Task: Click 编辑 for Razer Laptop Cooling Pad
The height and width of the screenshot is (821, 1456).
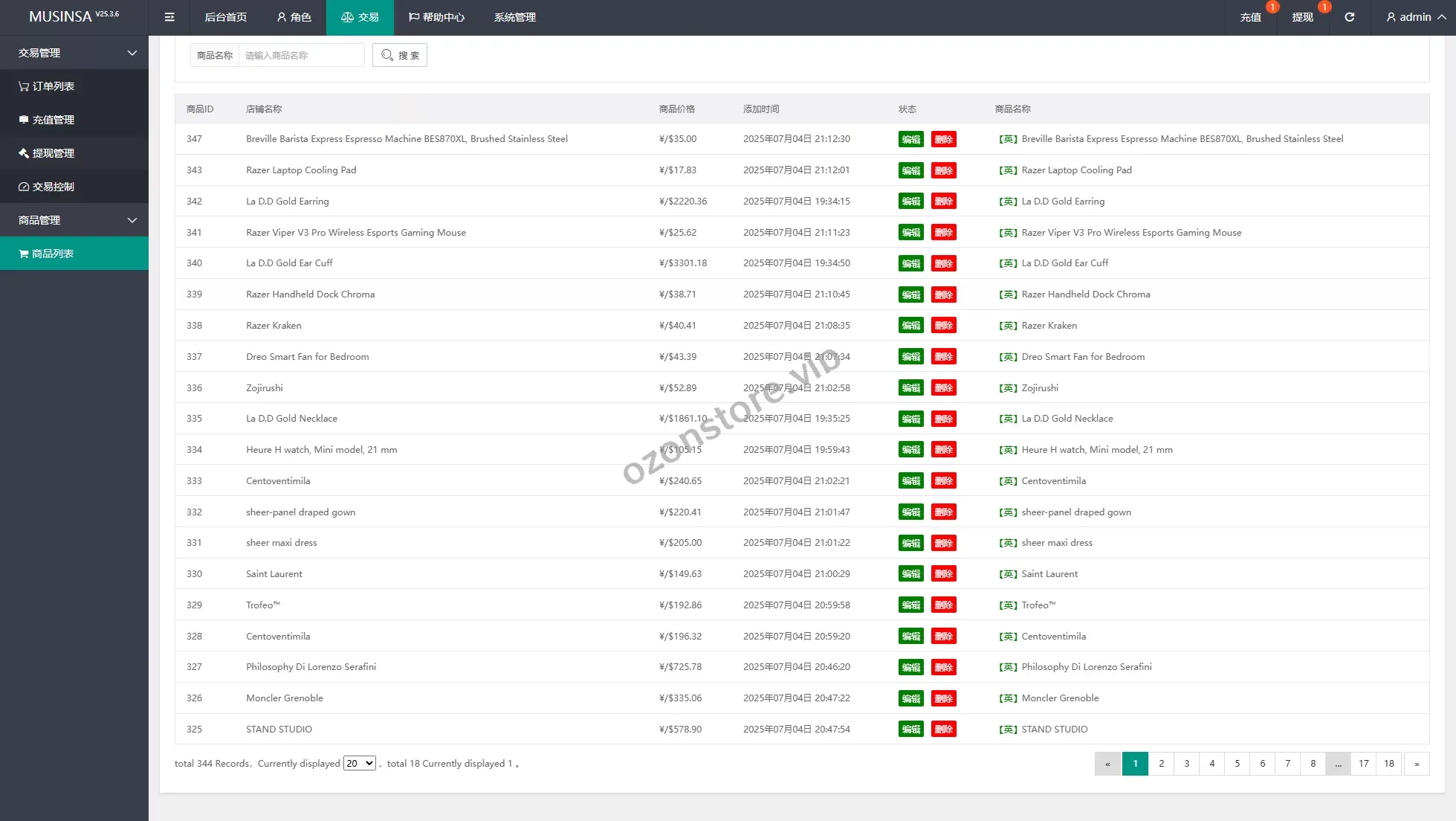Action: coord(910,170)
